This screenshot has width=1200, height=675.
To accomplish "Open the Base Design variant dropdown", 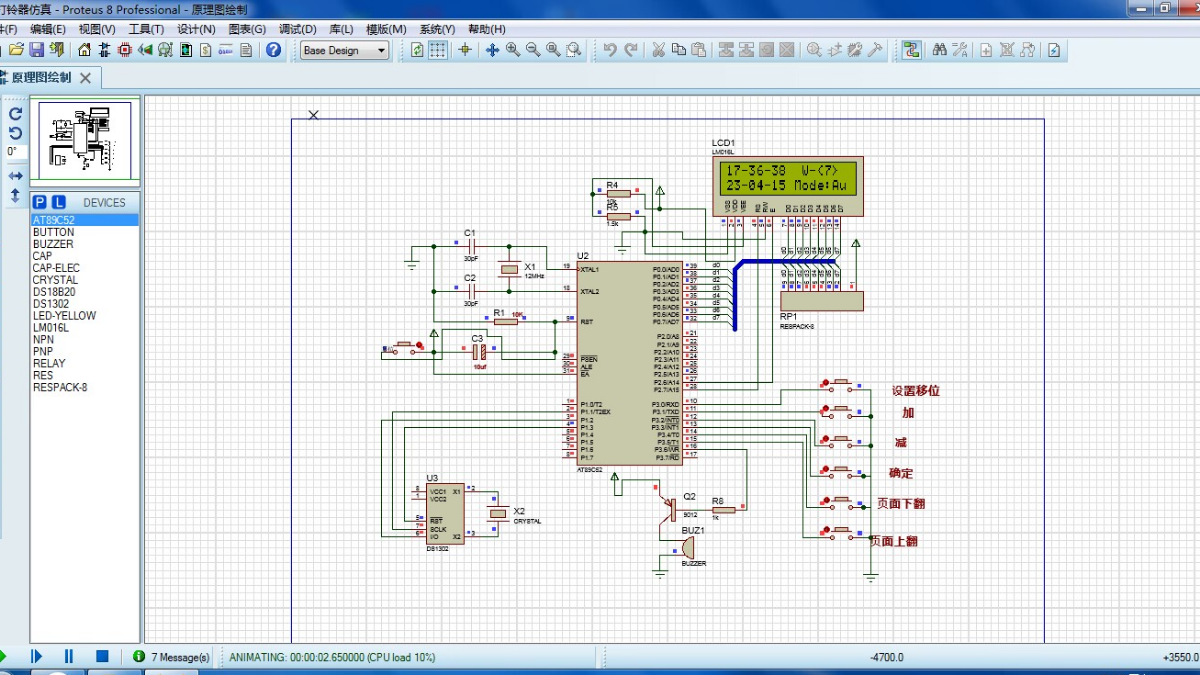I will [345, 50].
